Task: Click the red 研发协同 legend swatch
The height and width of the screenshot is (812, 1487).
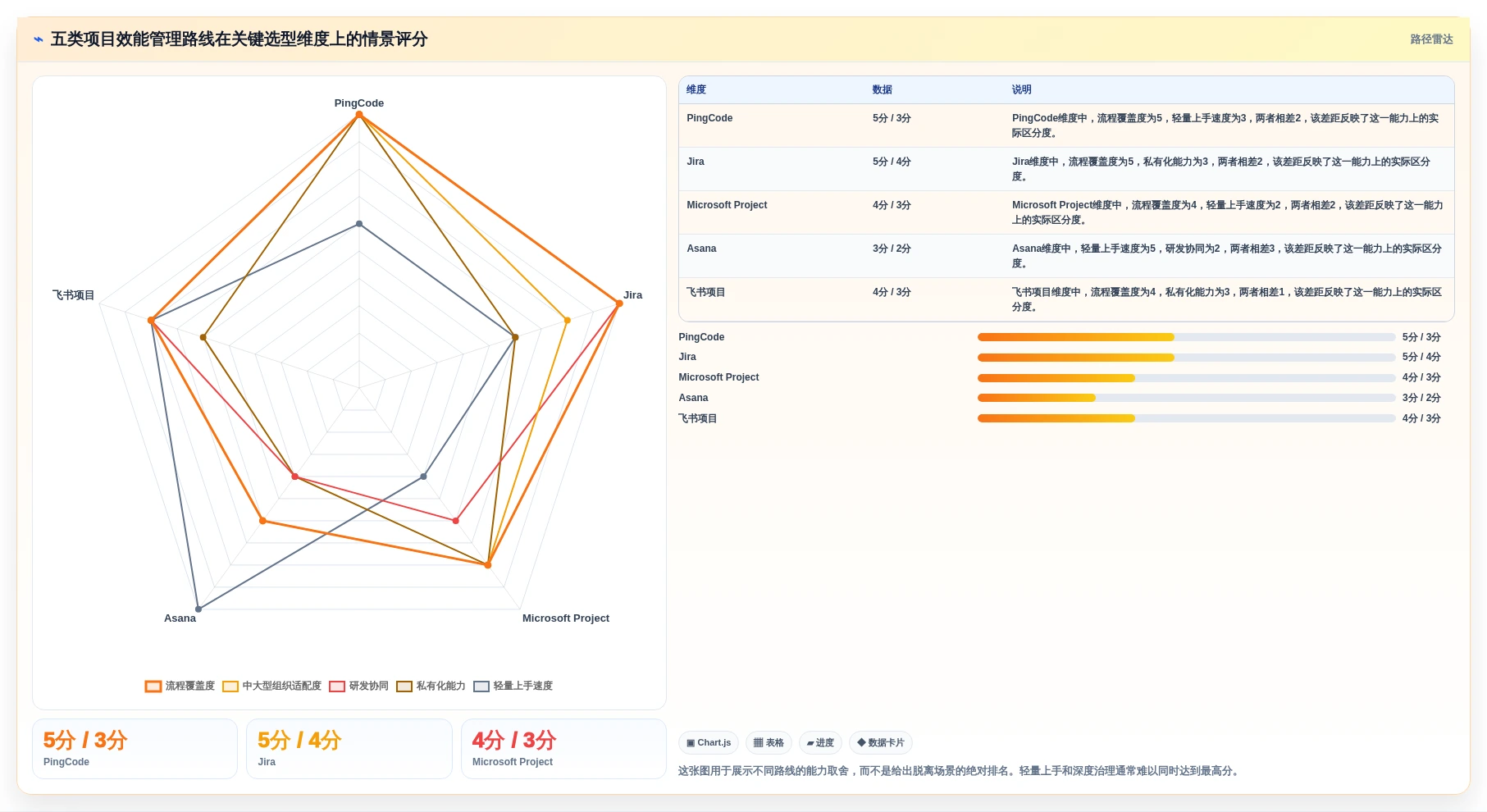Action: click(337, 687)
